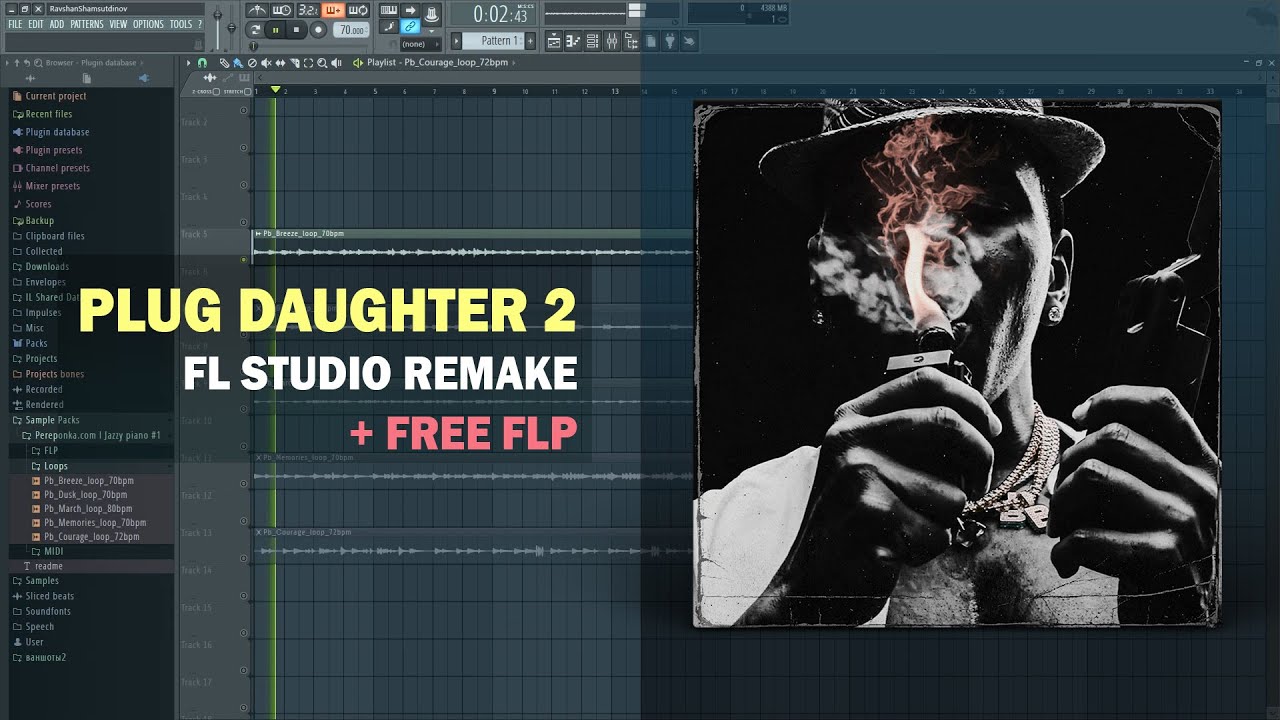Toggle the STRETCH checkbox

(247, 91)
